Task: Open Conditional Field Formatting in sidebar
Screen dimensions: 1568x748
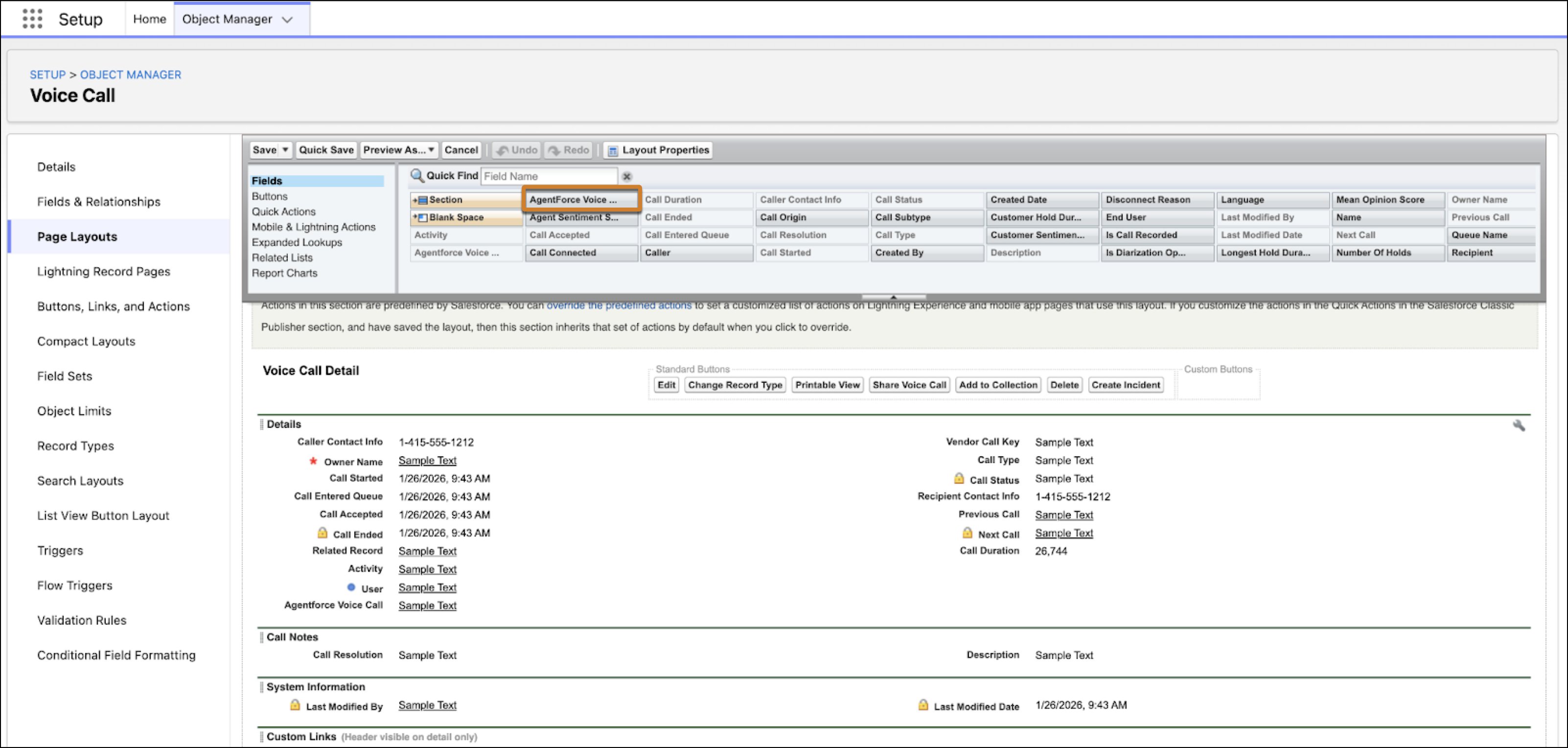Action: click(116, 655)
